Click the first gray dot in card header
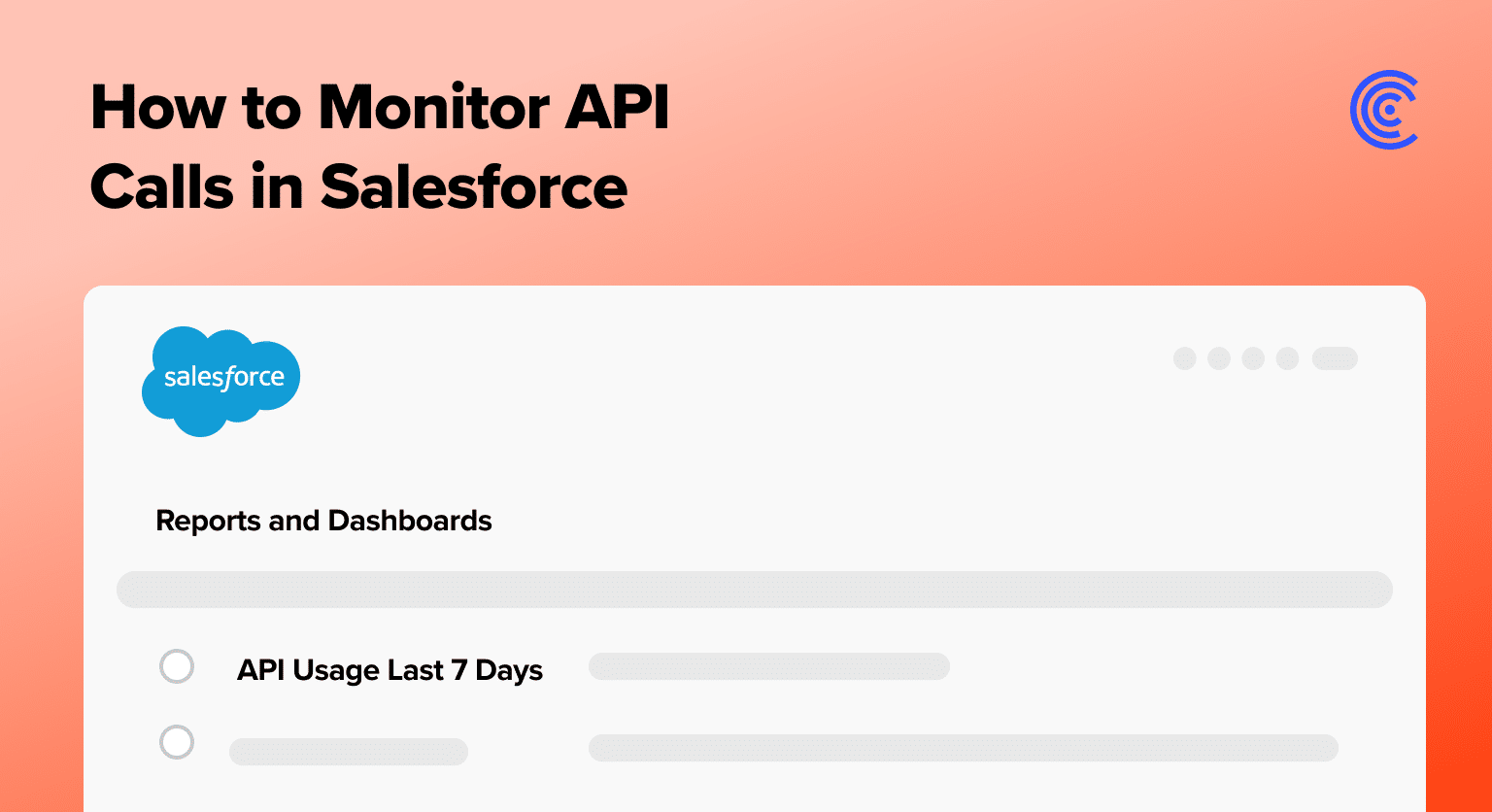Viewport: 1492px width, 812px height. (x=1184, y=358)
